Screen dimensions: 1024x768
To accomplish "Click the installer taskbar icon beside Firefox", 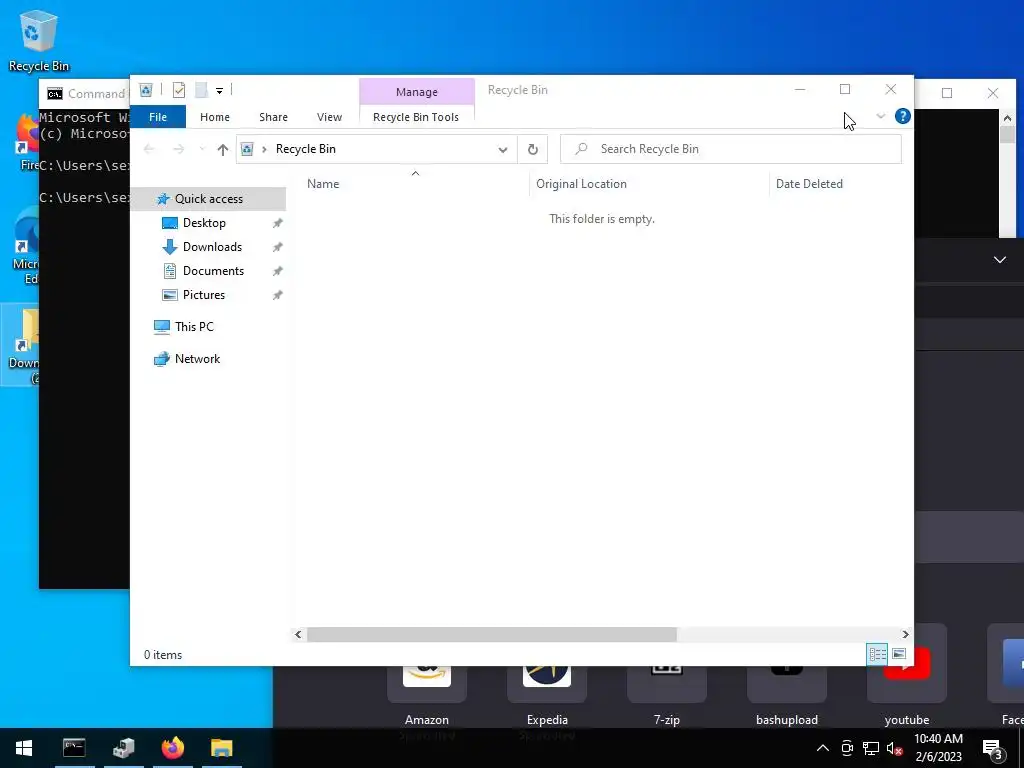I will pos(123,748).
